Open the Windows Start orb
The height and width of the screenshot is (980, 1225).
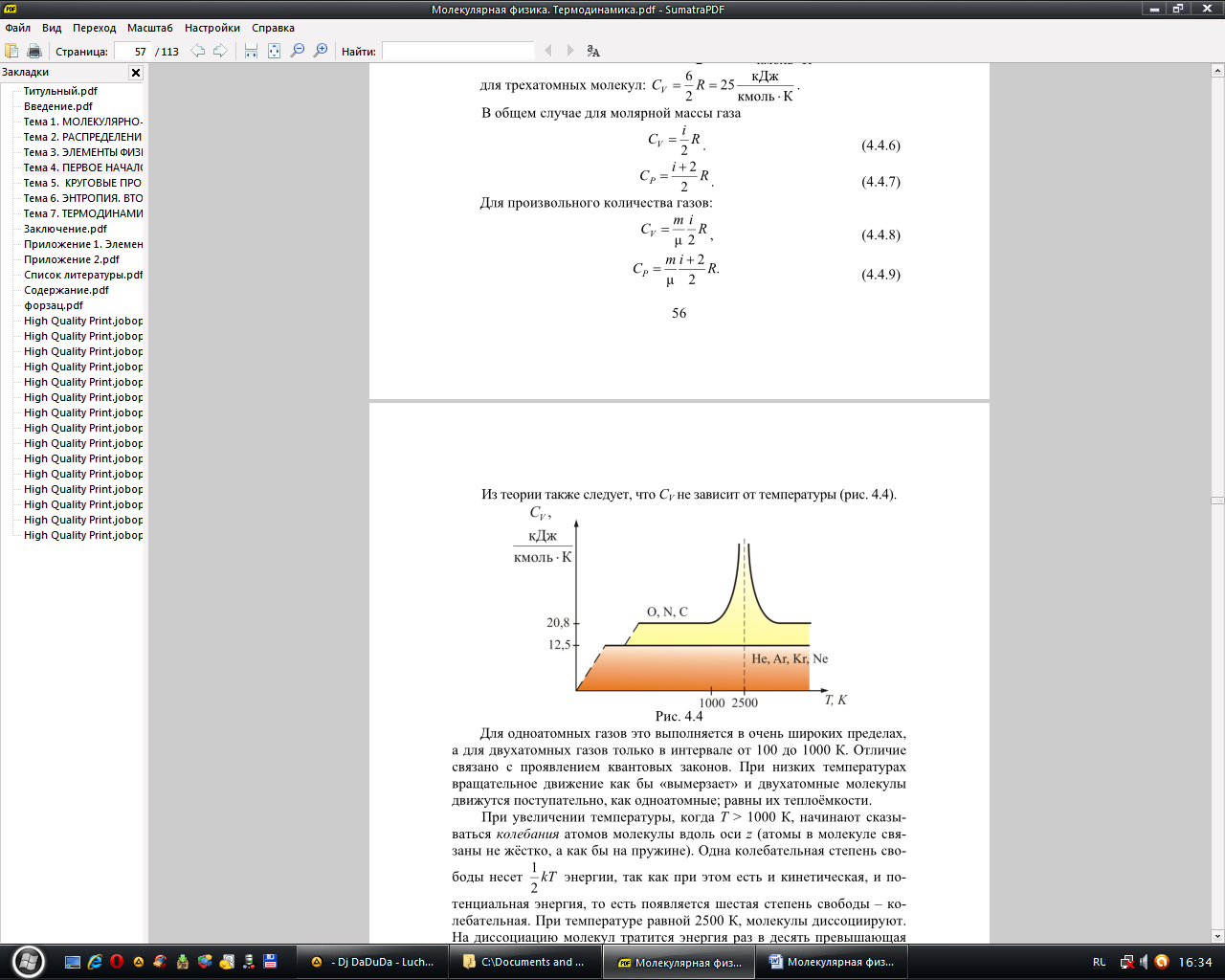coord(28,961)
